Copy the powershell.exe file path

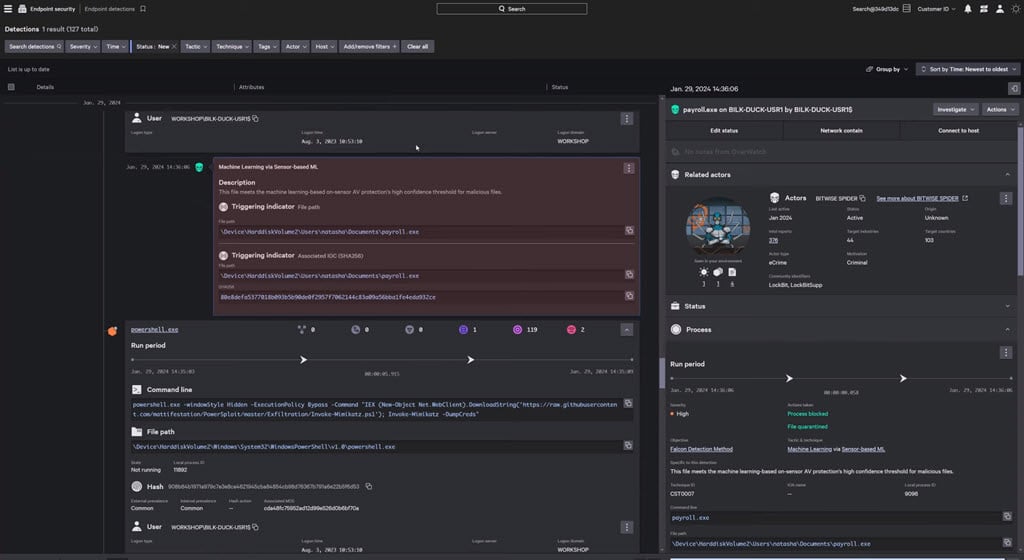point(628,447)
